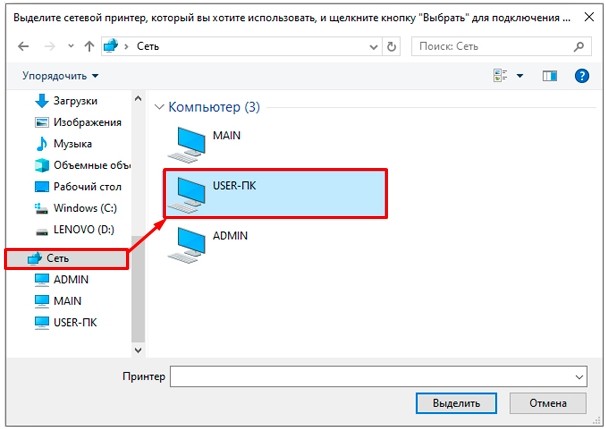The image size is (606, 429).
Task: Click the 'USER-ПК' label in file list
Action: click(234, 186)
